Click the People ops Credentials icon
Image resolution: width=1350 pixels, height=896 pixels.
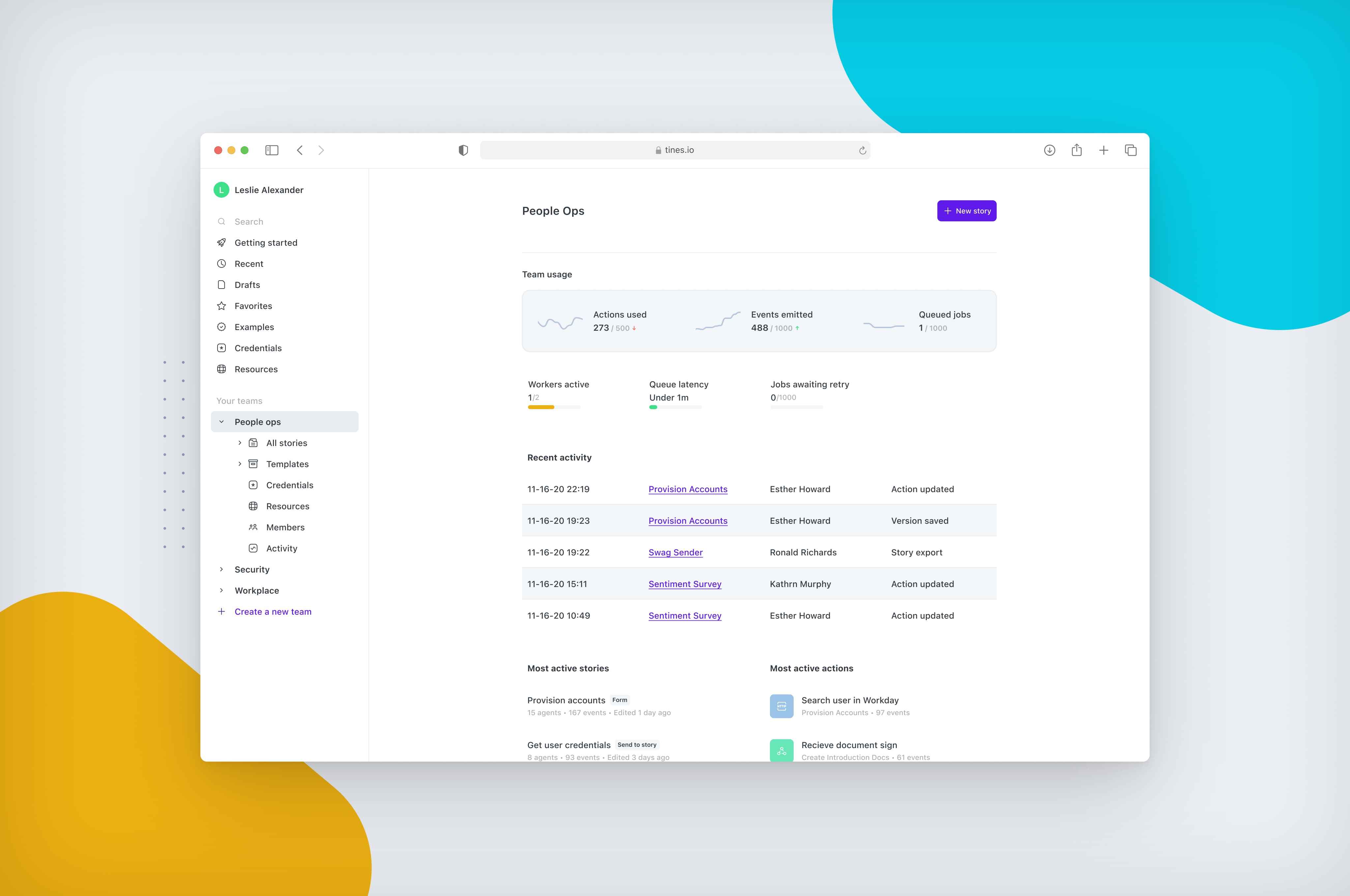[x=253, y=485]
